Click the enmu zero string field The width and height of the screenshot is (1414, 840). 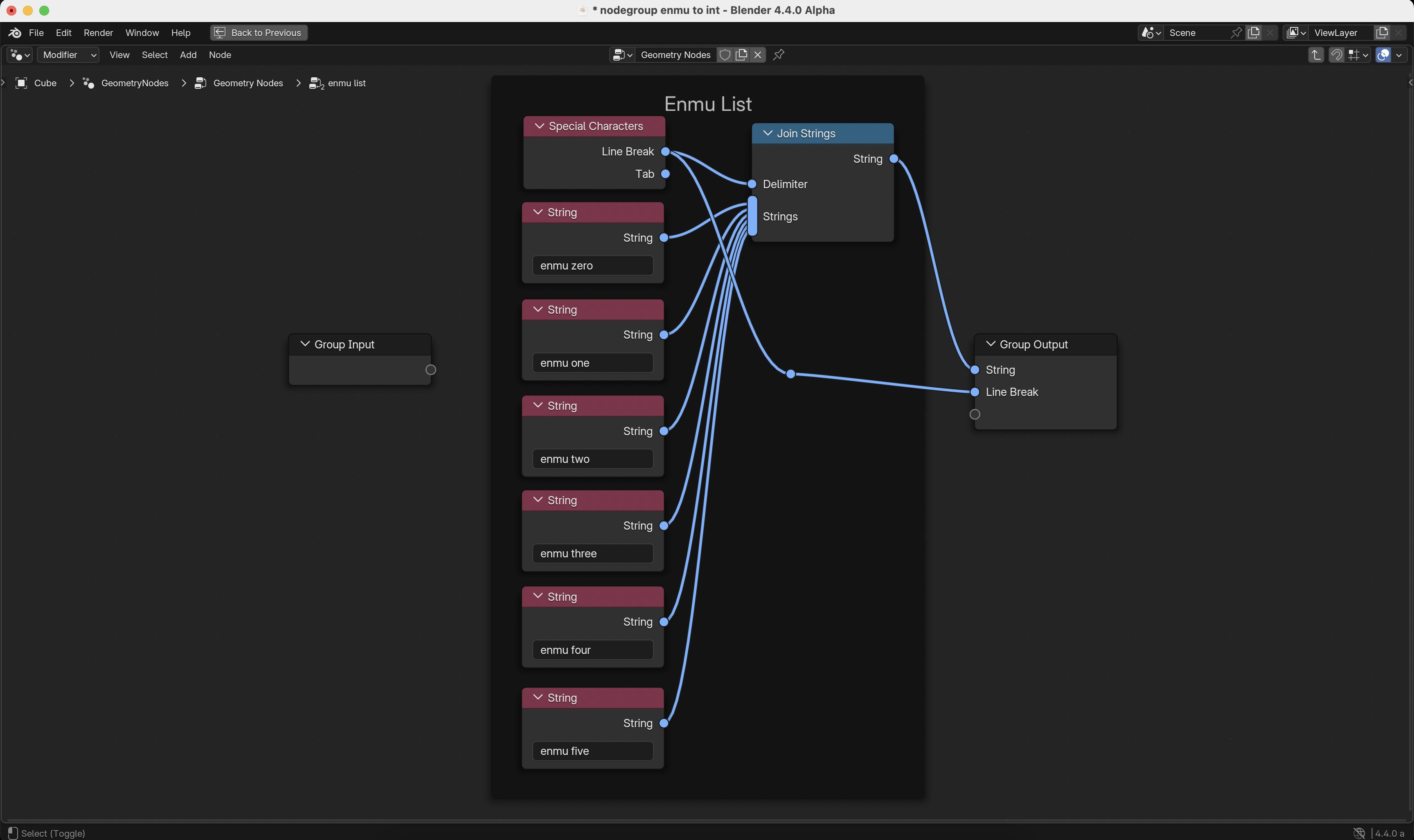[x=593, y=265]
